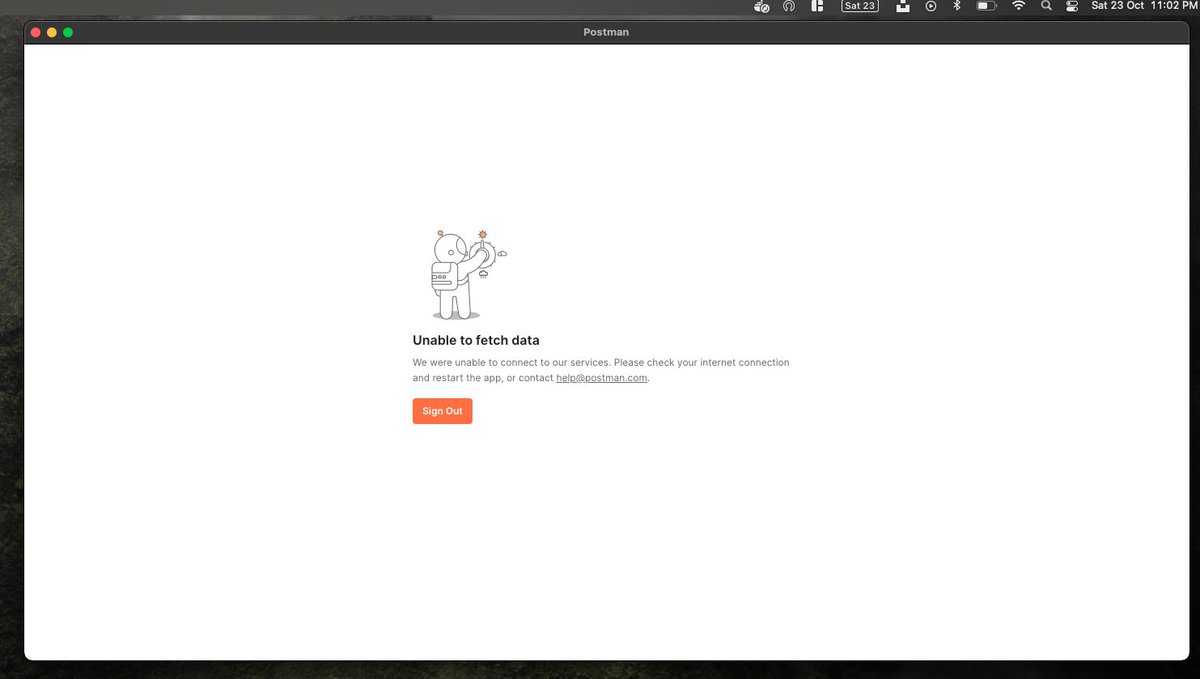This screenshot has width=1200, height=679.
Task: Click the play circle menu bar icon
Action: point(931,6)
